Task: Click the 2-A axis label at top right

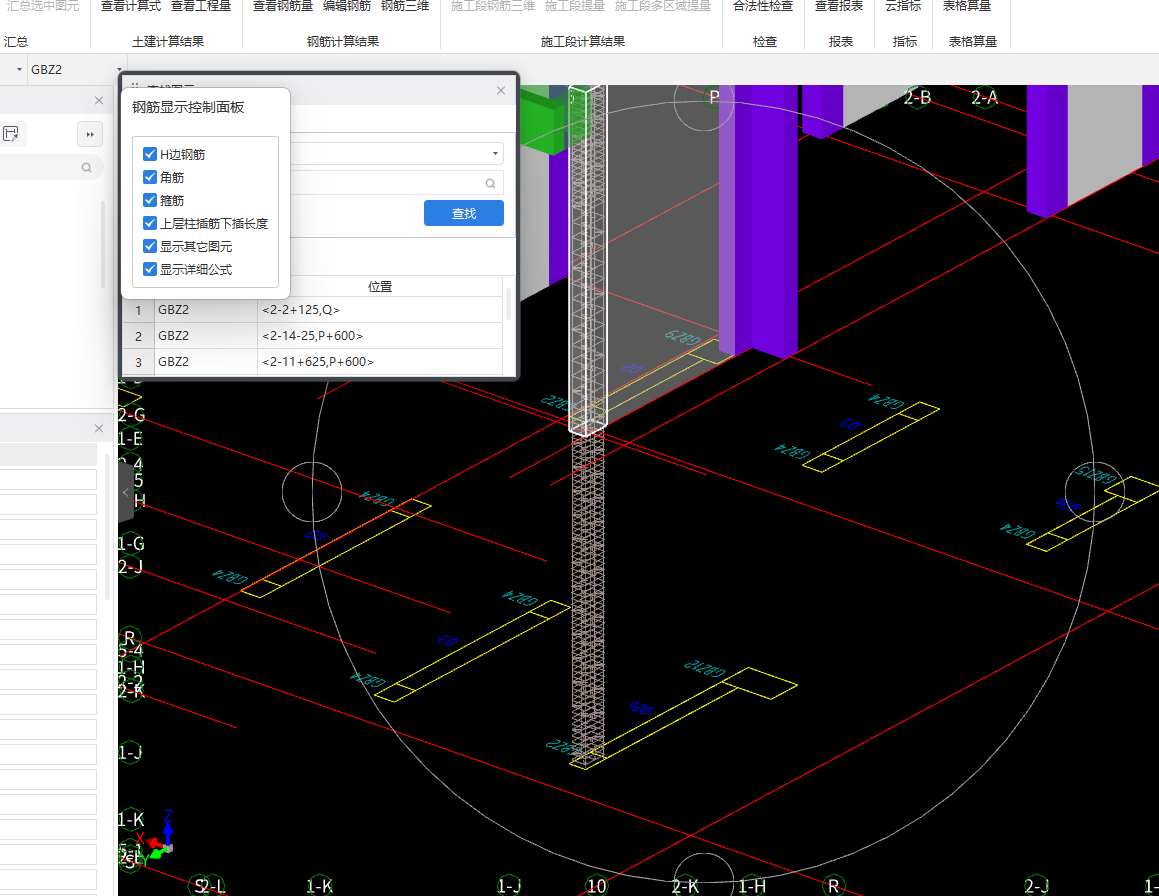Action: (x=984, y=98)
